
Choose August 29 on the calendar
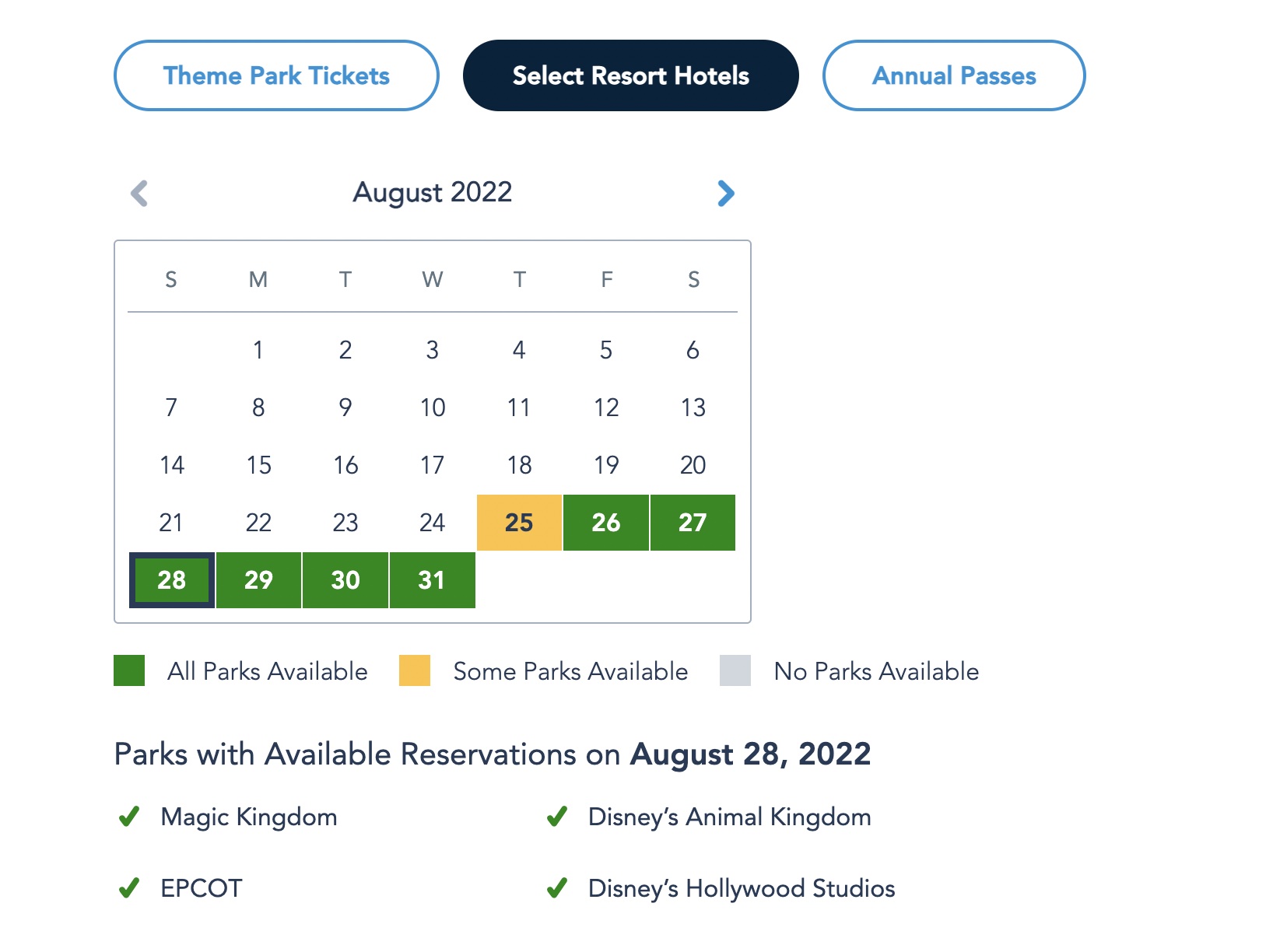(258, 580)
